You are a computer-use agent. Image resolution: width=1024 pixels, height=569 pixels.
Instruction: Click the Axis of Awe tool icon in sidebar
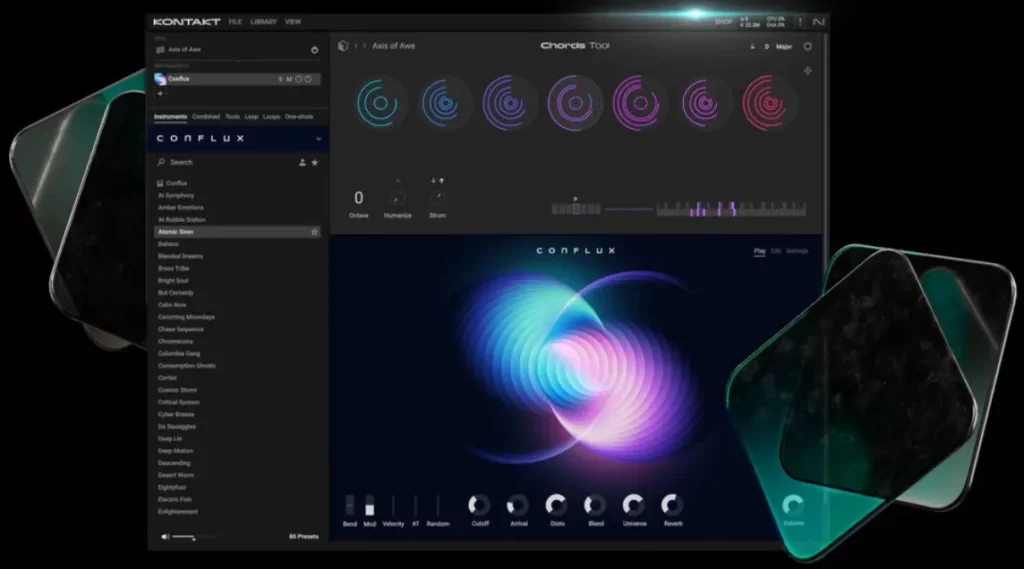click(160, 50)
